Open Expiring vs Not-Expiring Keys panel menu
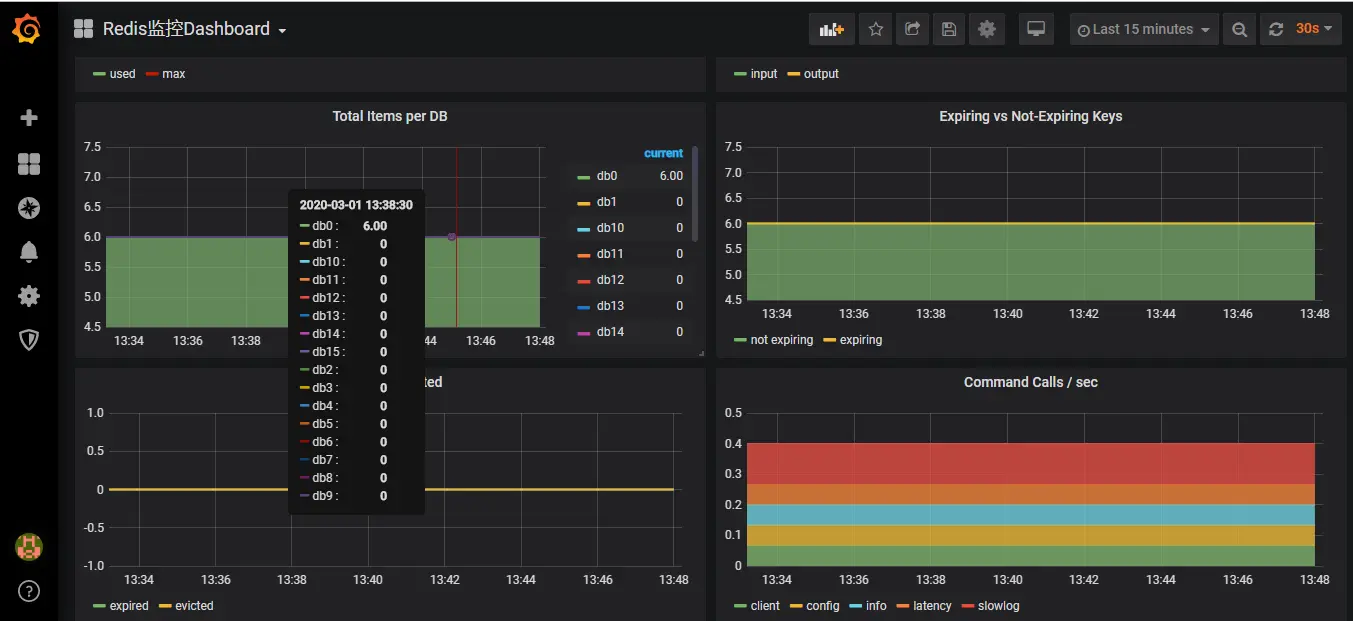1353x621 pixels. click(1030, 116)
